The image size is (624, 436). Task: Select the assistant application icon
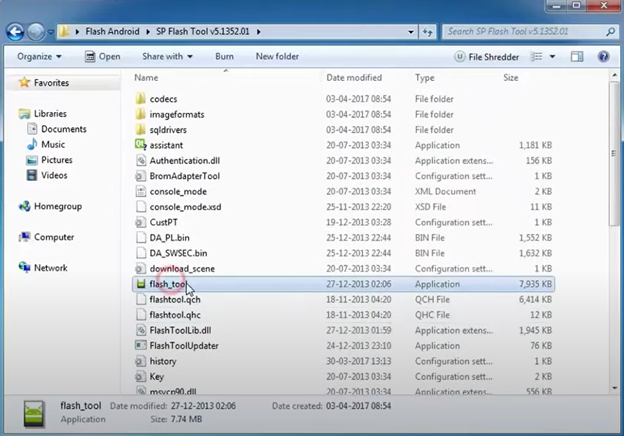tap(140, 144)
